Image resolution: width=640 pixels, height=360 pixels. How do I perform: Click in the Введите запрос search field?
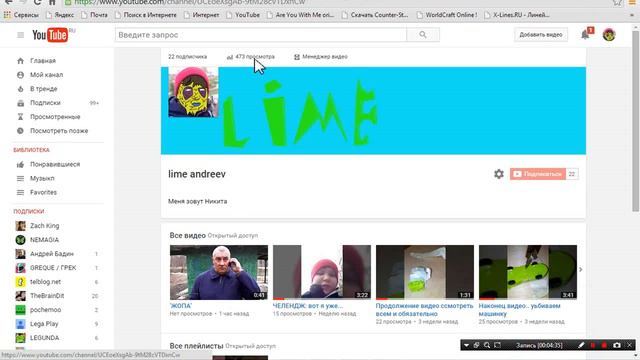coord(261,35)
